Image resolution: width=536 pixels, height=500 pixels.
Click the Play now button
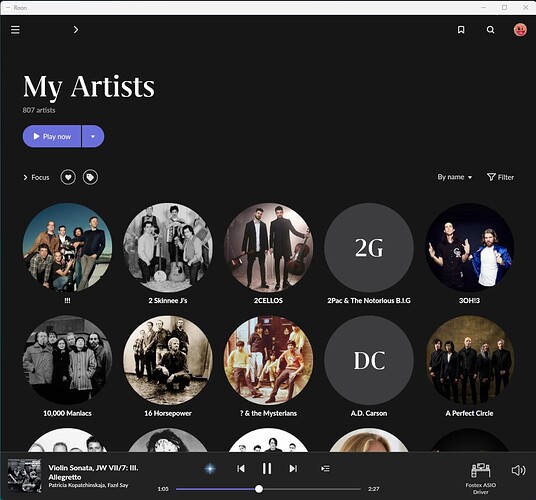click(52, 136)
